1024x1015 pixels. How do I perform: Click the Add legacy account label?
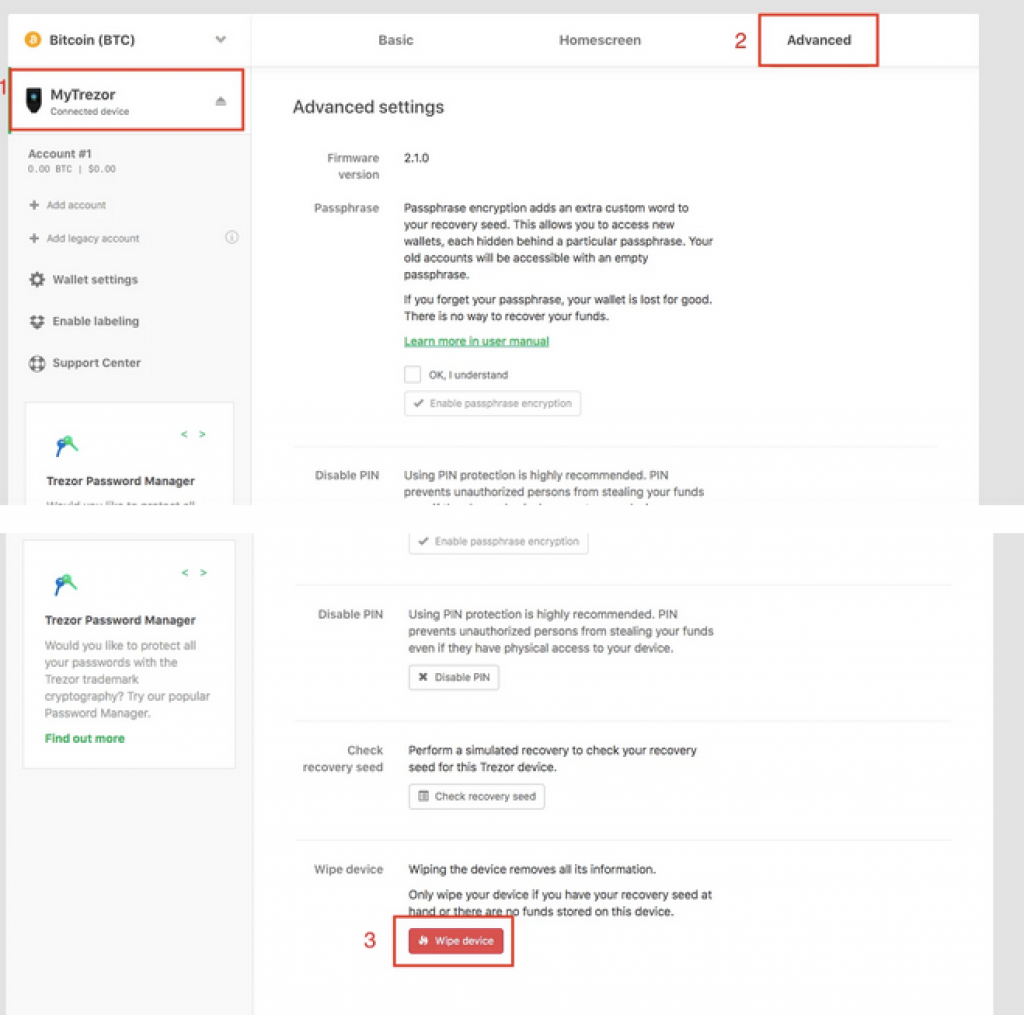click(x=93, y=238)
